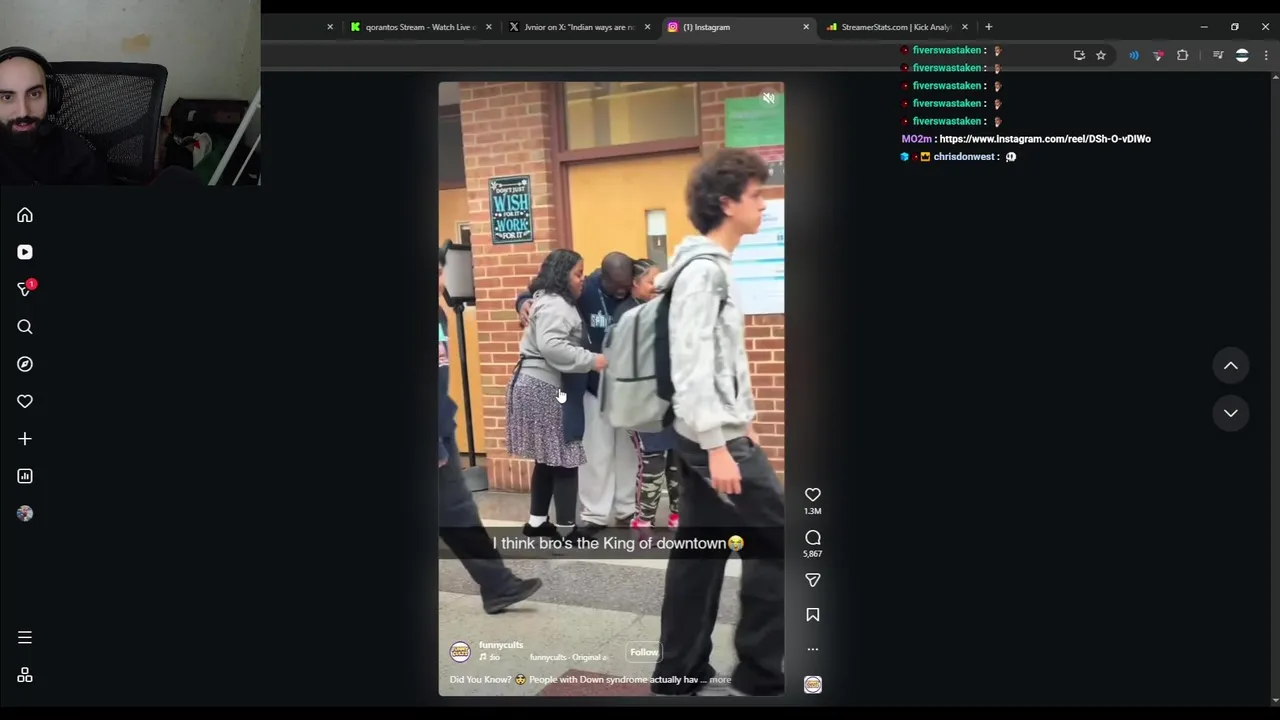Open Explore compass icon
The image size is (1280, 720).
(25, 364)
